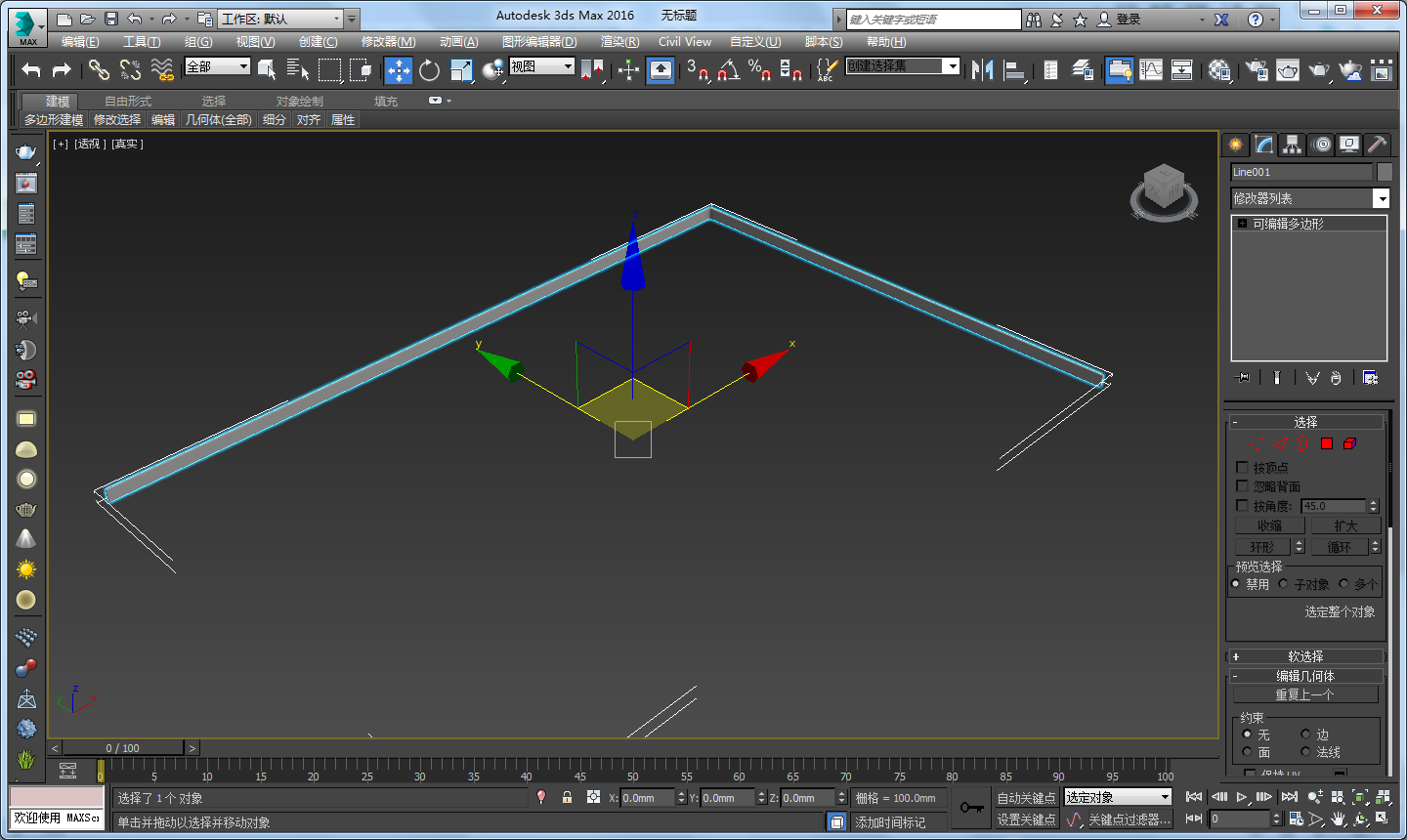This screenshot has height=840, width=1407.
Task: Select the 法线 constraint radio button
Action: [1305, 751]
